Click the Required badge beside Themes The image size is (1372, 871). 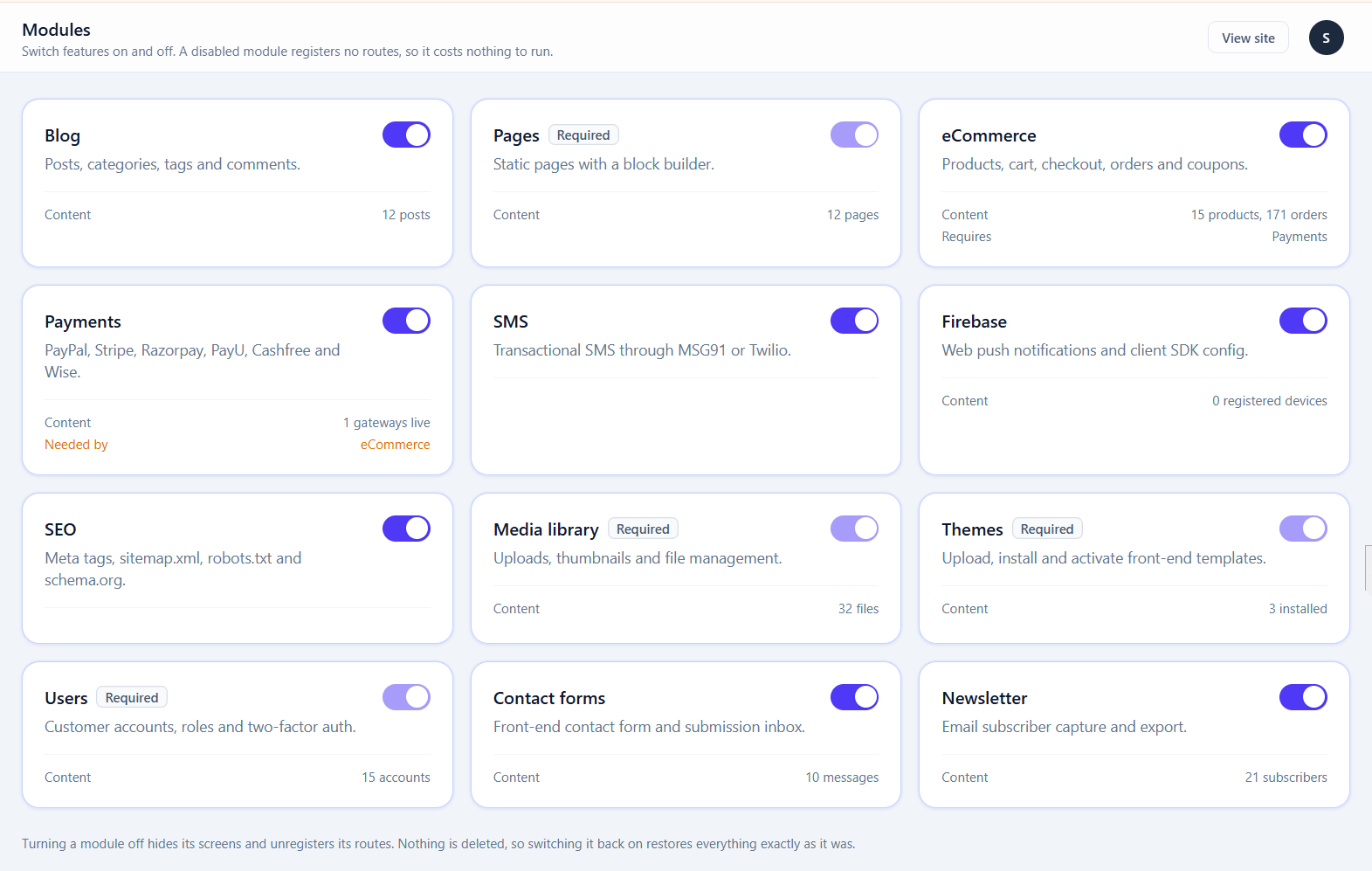1047,529
